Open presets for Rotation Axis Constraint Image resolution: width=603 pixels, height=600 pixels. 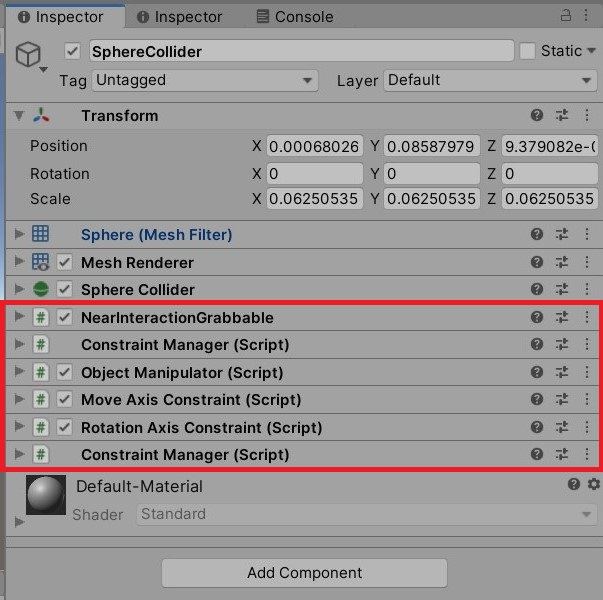[x=562, y=427]
